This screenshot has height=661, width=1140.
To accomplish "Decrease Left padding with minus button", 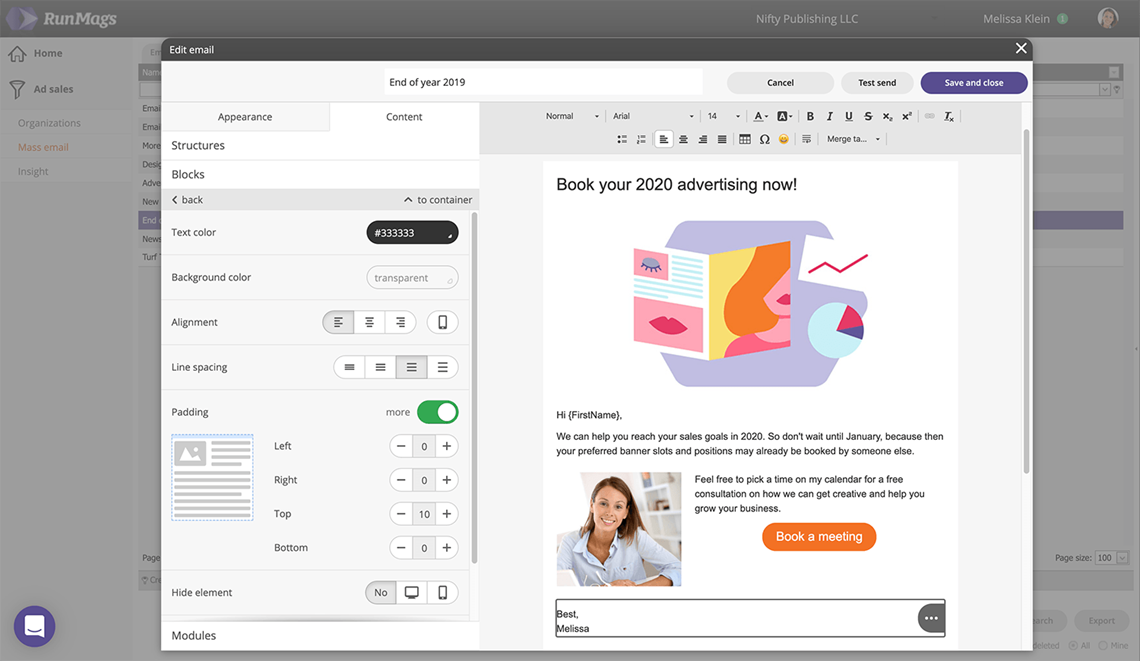I will click(401, 446).
